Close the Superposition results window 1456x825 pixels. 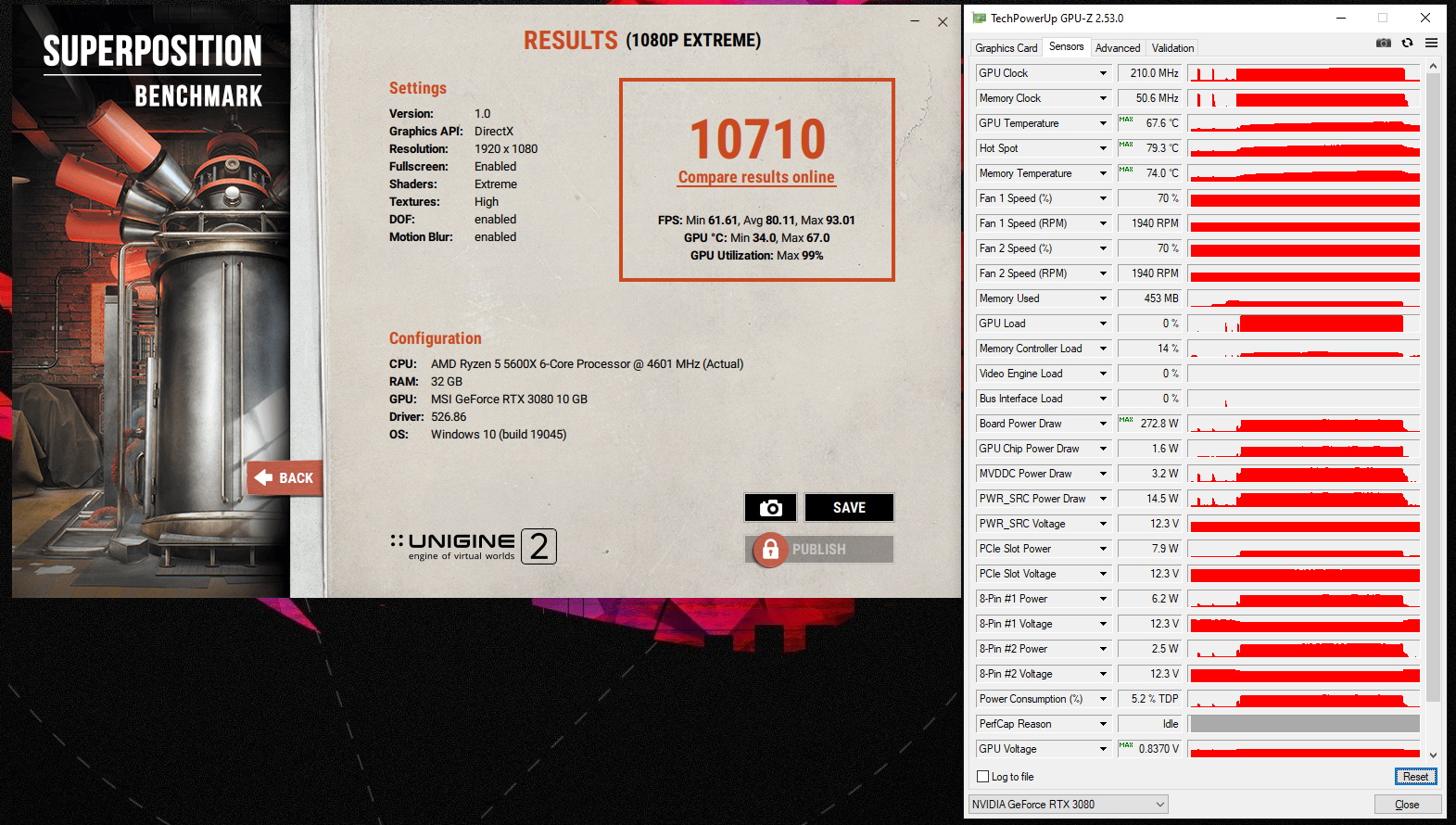943,21
